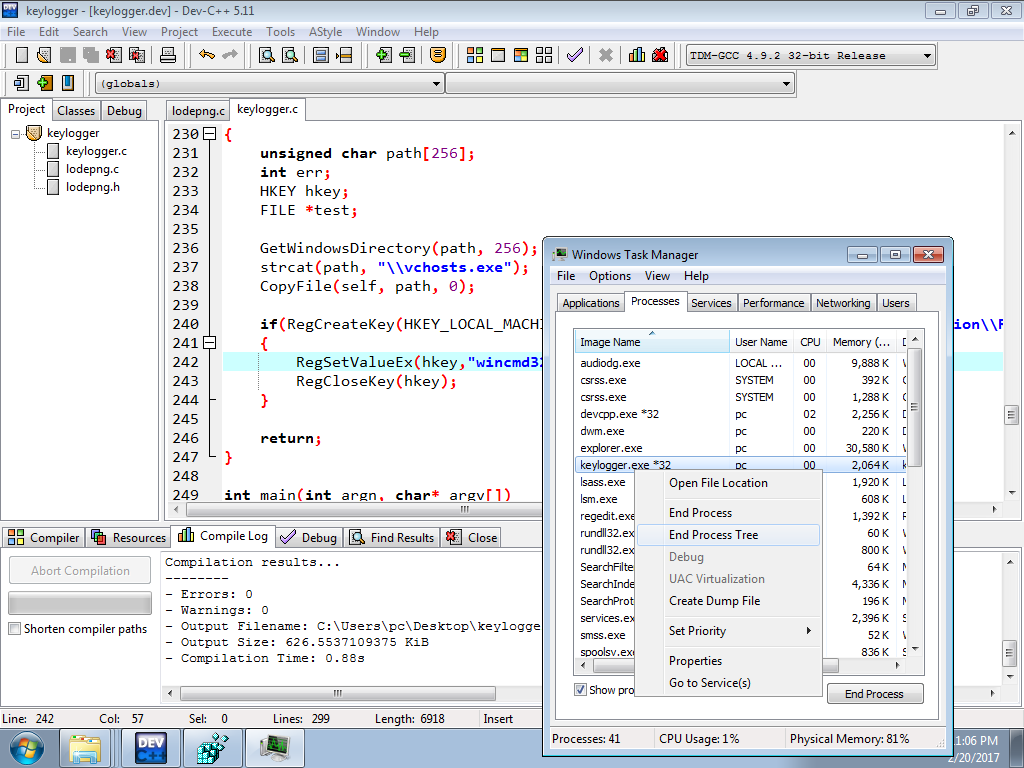Open the AStyle menu

(x=325, y=31)
